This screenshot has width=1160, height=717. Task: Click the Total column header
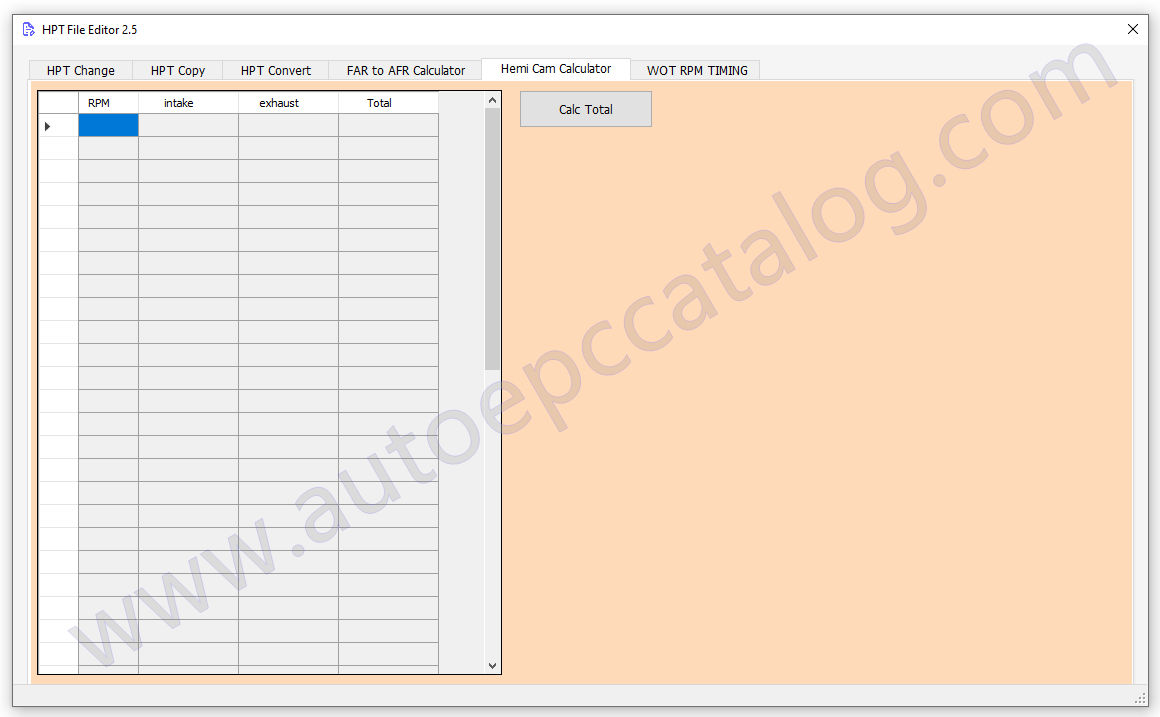pyautogui.click(x=379, y=103)
